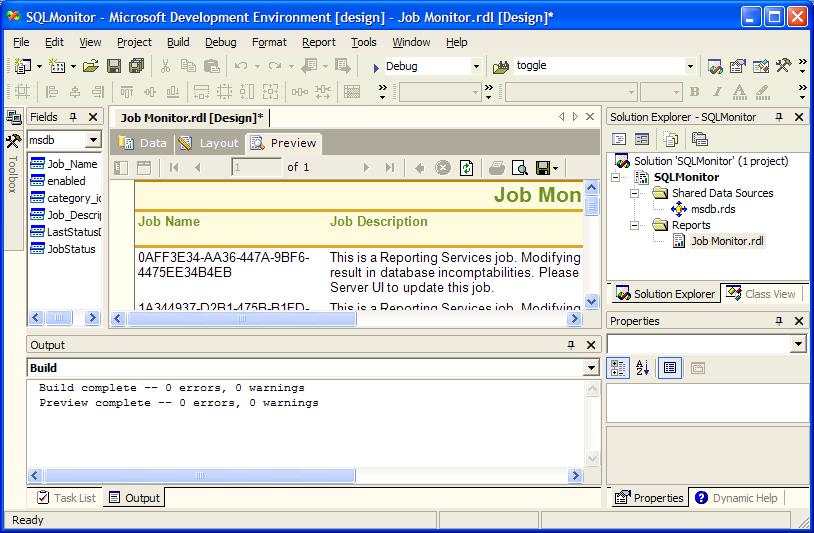The image size is (814, 533).
Task: Switch to the Class View tab
Action: [761, 294]
